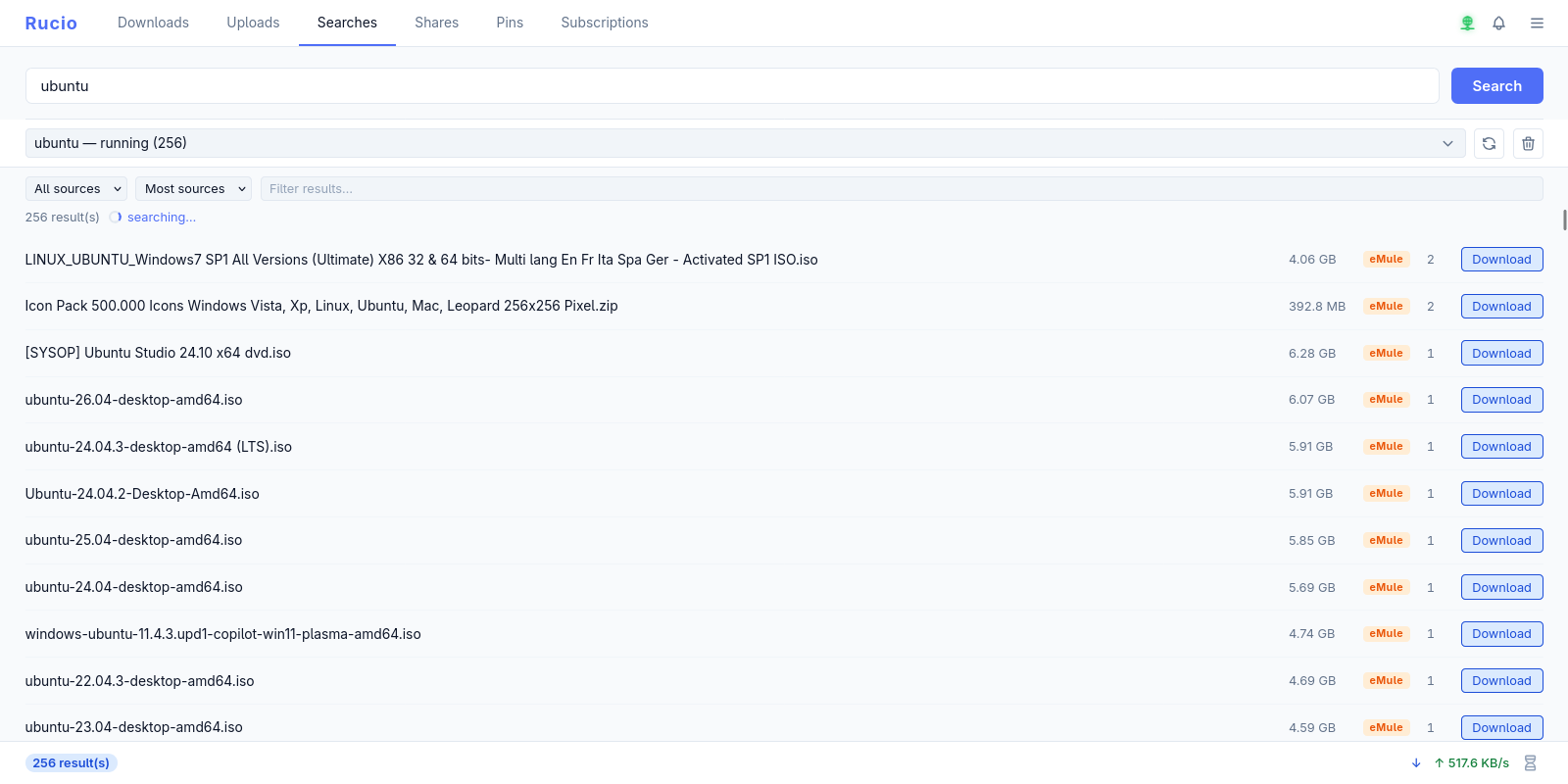Click the page vertical scrollbar

pyautogui.click(x=1564, y=220)
